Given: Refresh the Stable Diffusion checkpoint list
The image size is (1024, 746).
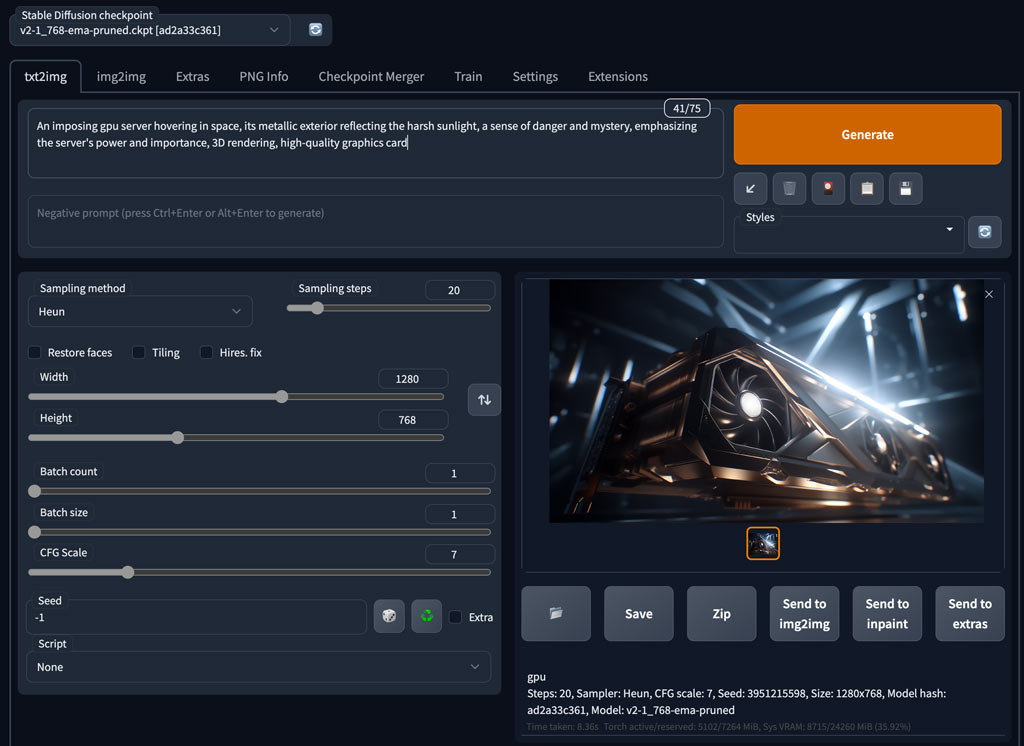Looking at the screenshot, I should 315,30.
